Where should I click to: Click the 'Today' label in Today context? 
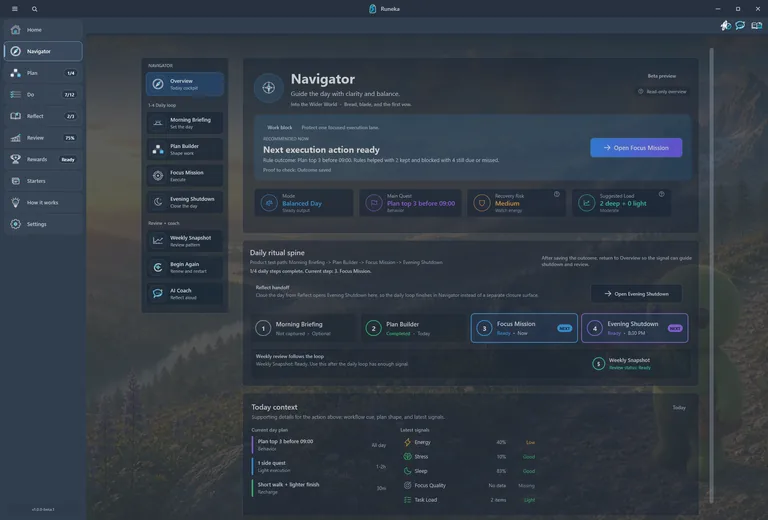[679, 407]
